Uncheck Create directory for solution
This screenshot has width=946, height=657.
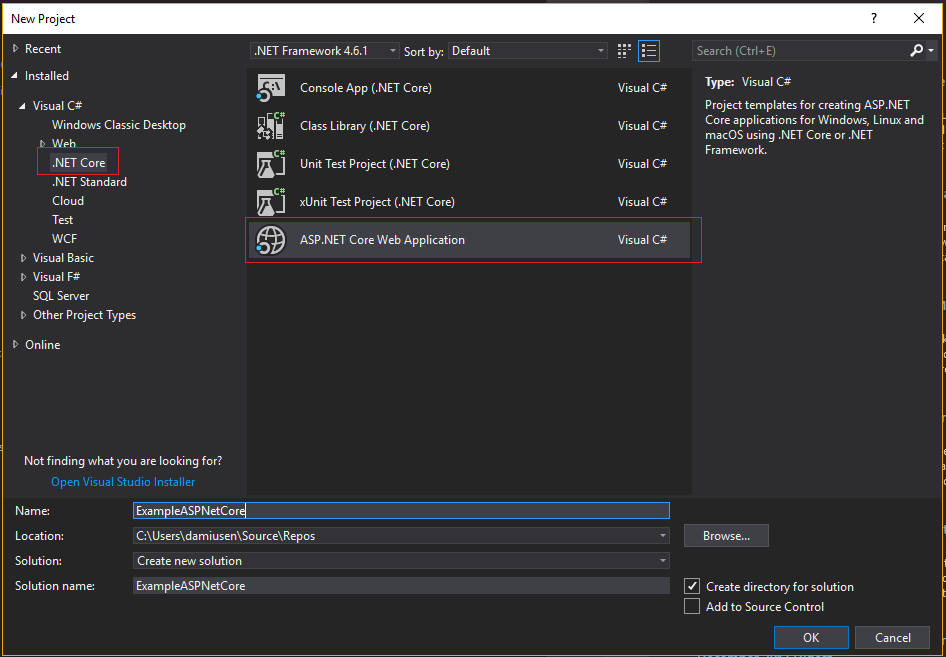pos(693,586)
